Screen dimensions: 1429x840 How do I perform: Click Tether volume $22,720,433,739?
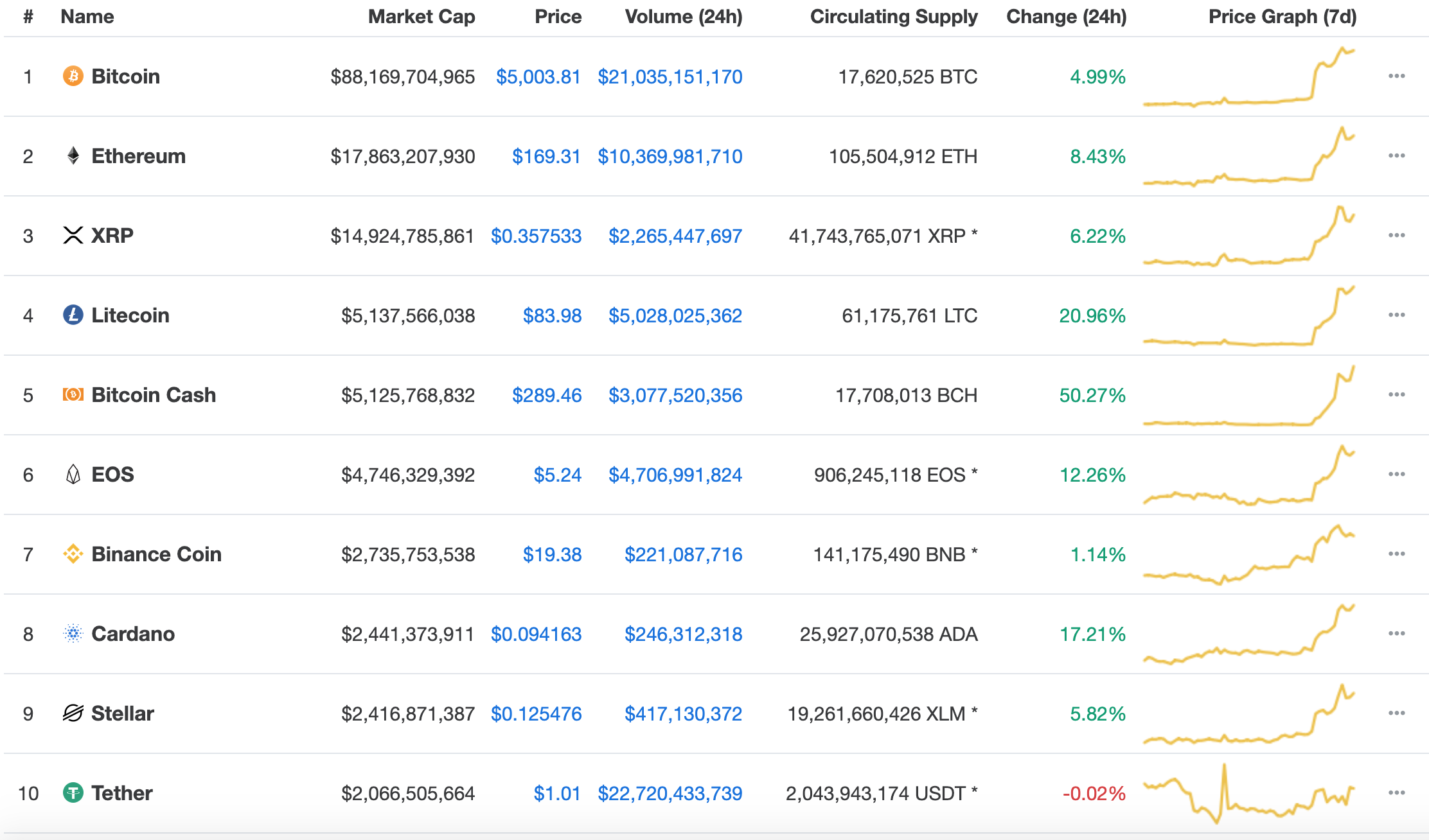point(670,794)
